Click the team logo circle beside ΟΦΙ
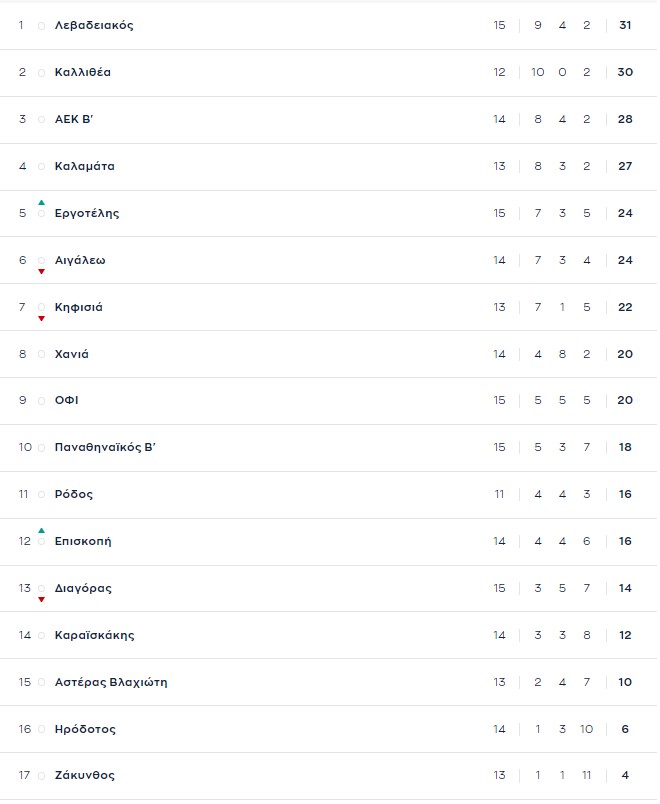660x804 pixels. point(42,401)
